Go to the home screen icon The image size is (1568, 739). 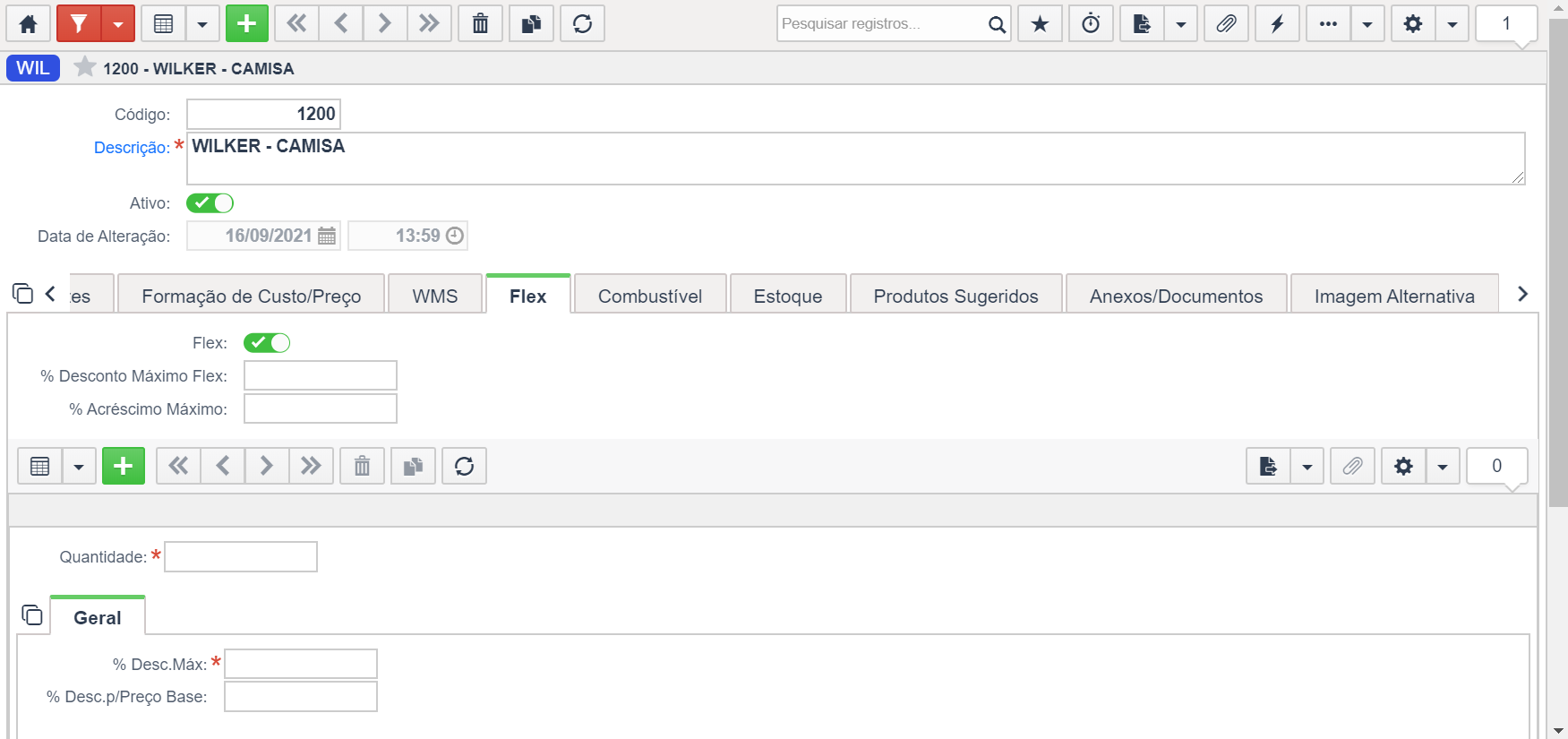(28, 24)
